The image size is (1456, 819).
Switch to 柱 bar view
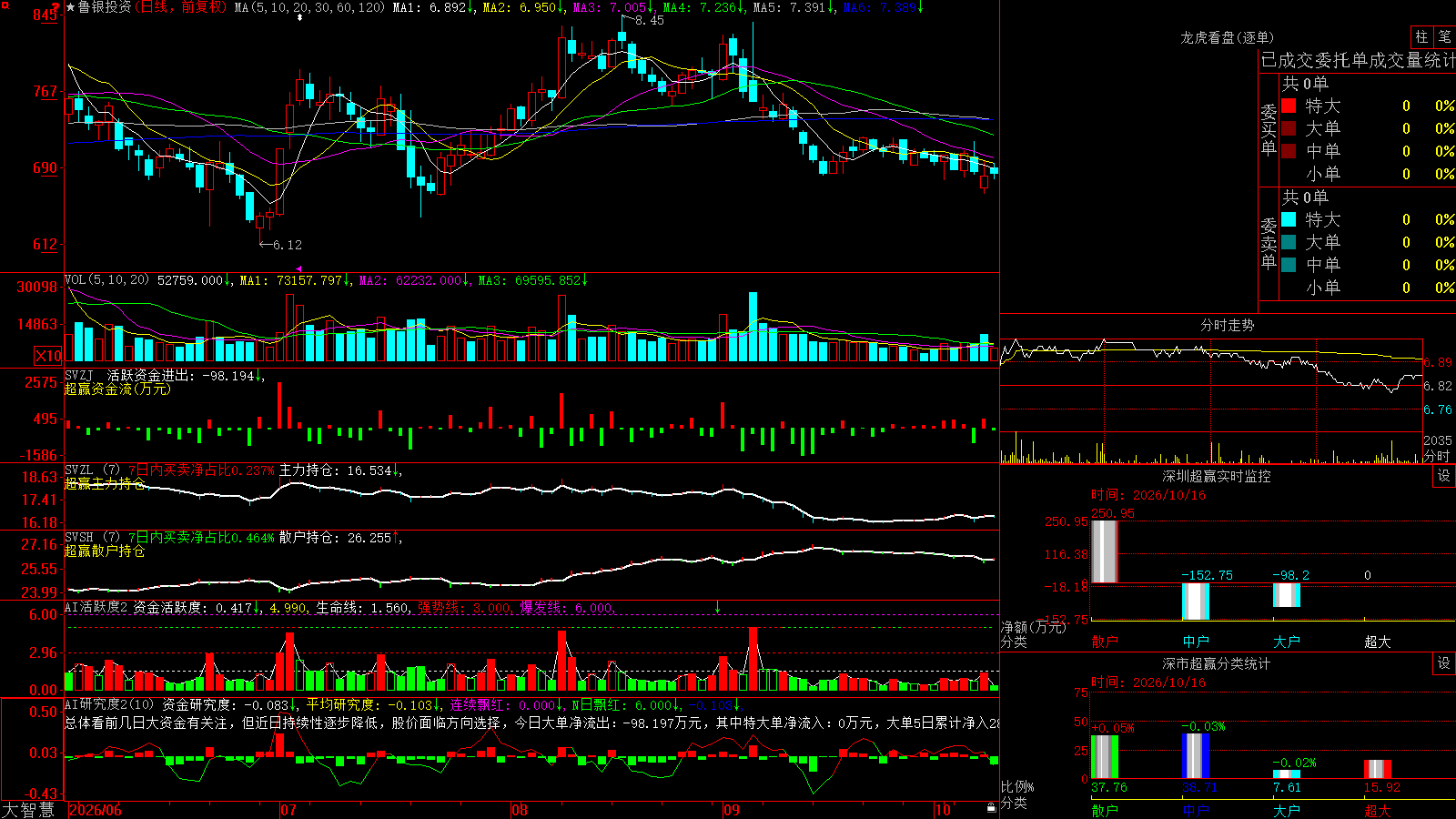click(x=1421, y=36)
